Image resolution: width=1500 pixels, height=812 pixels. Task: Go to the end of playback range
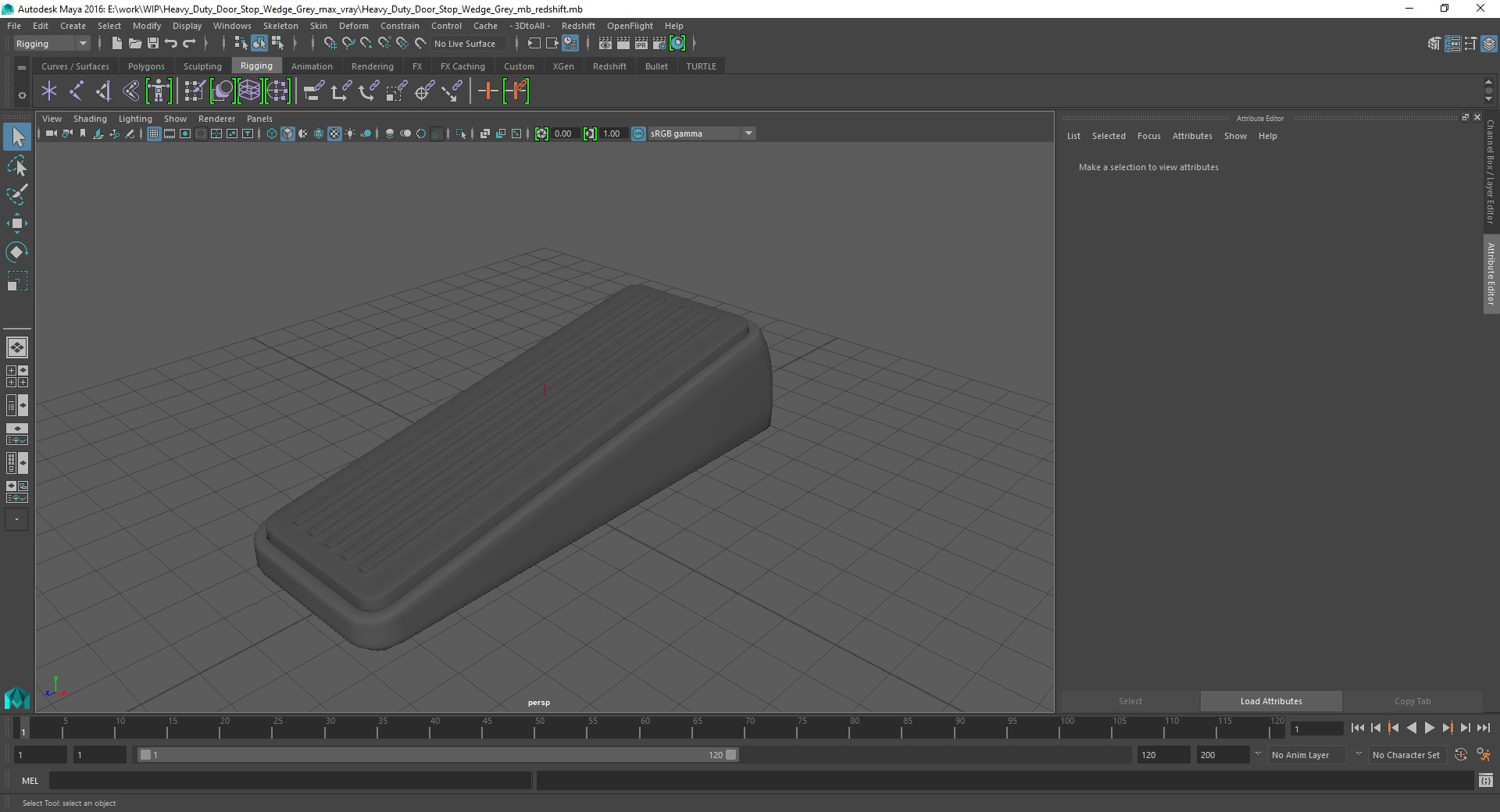point(1483,728)
